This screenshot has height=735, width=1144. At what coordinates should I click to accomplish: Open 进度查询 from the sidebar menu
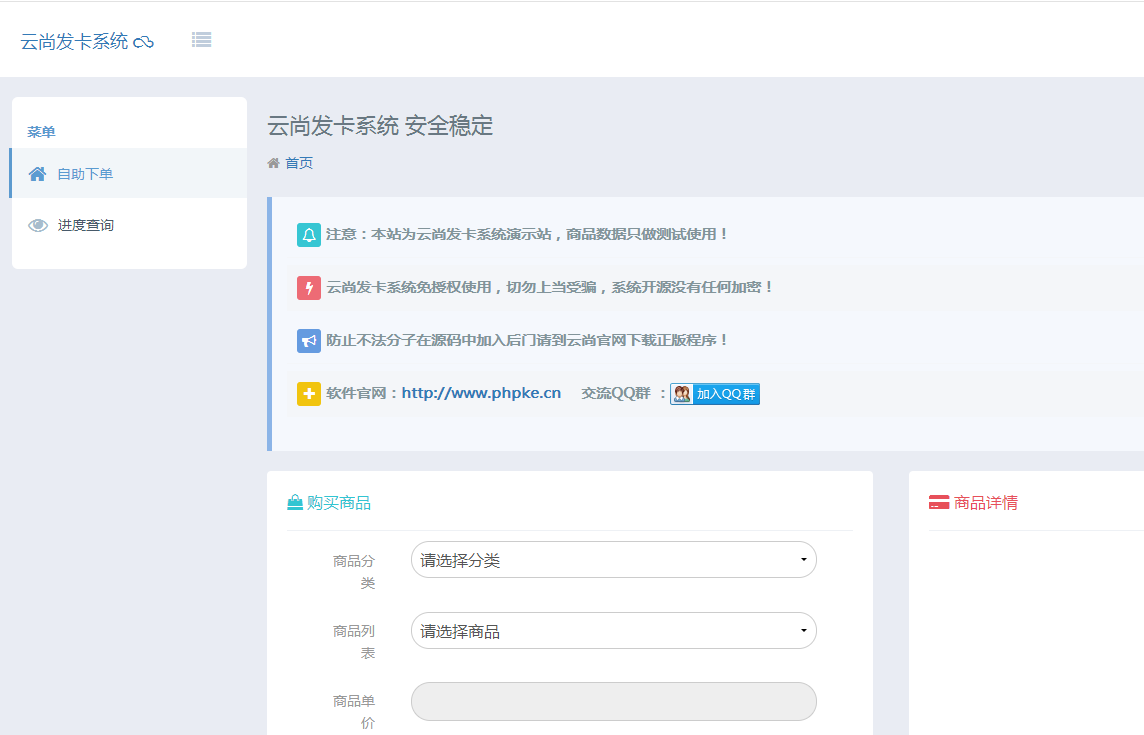click(86, 226)
